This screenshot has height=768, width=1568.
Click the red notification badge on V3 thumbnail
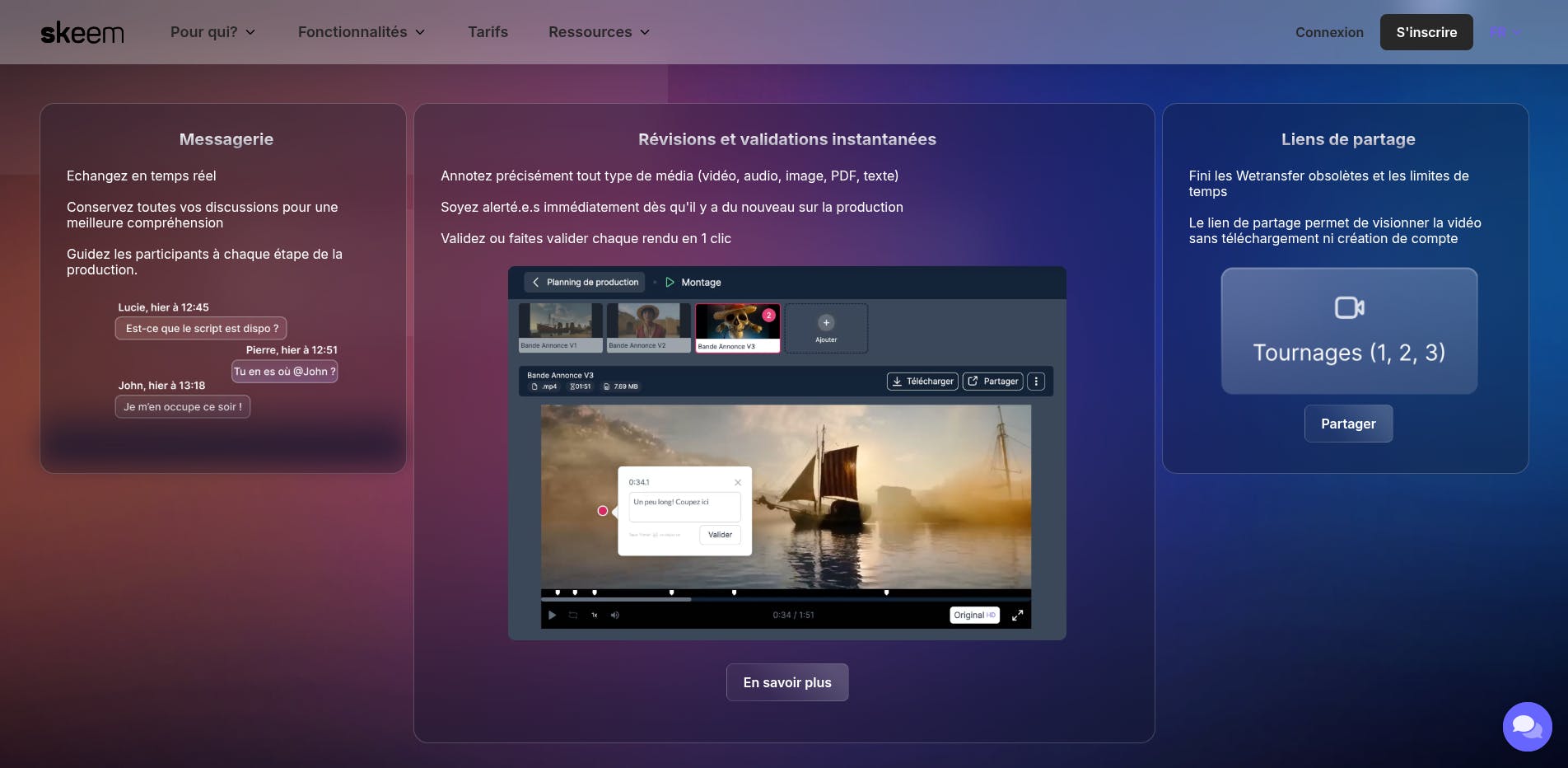pos(768,315)
